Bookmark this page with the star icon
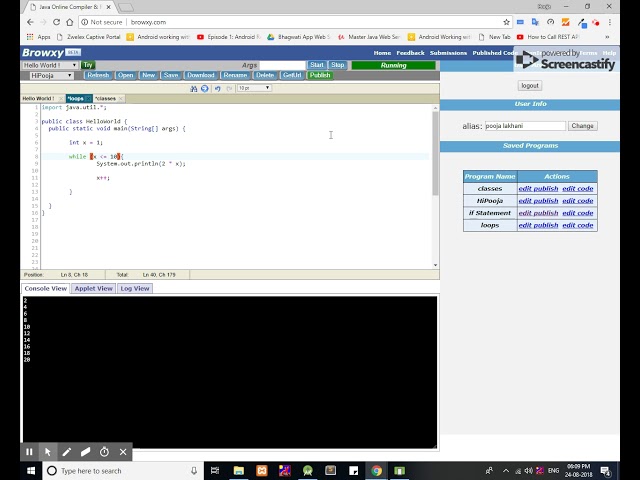 click(x=506, y=22)
